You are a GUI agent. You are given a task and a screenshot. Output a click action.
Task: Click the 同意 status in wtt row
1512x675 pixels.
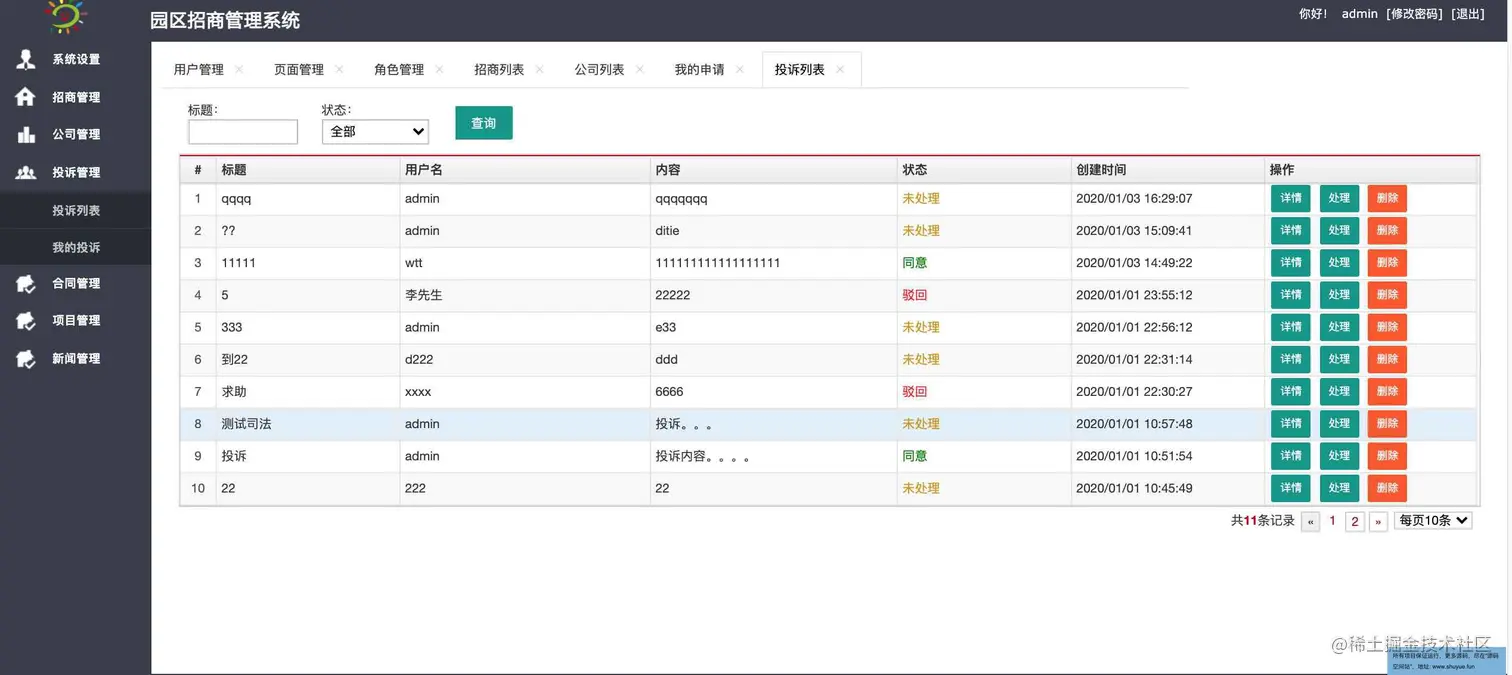point(915,263)
